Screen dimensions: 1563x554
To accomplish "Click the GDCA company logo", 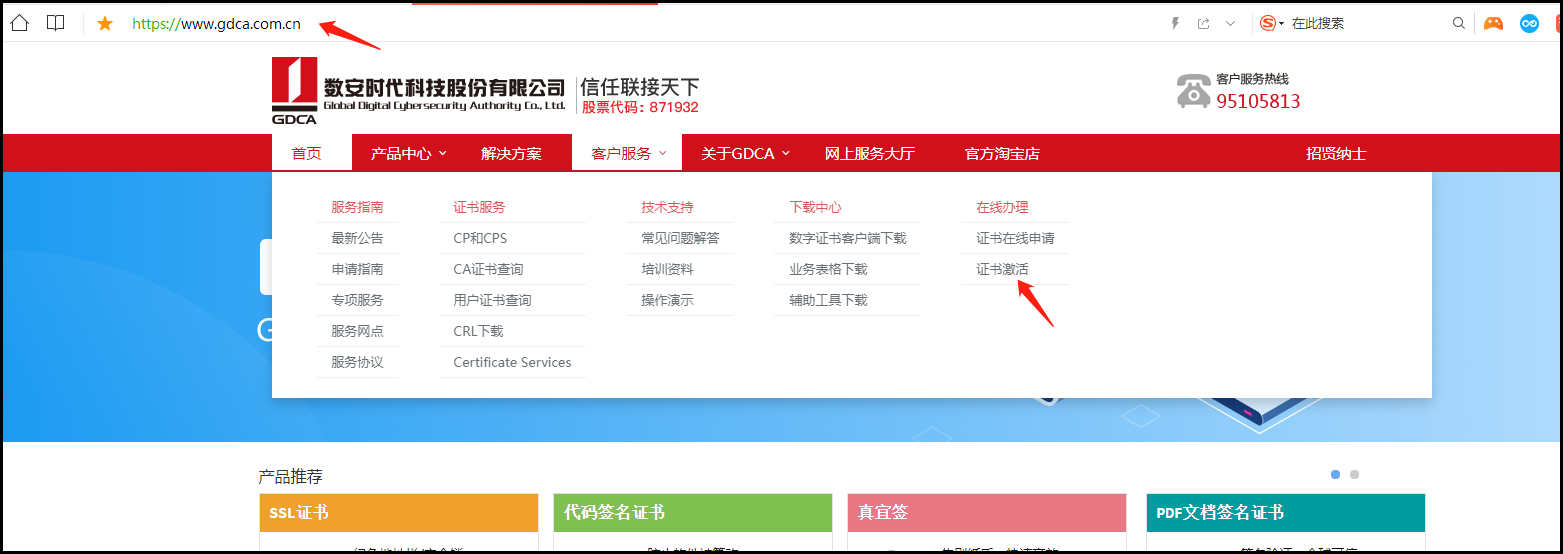I will pos(294,91).
